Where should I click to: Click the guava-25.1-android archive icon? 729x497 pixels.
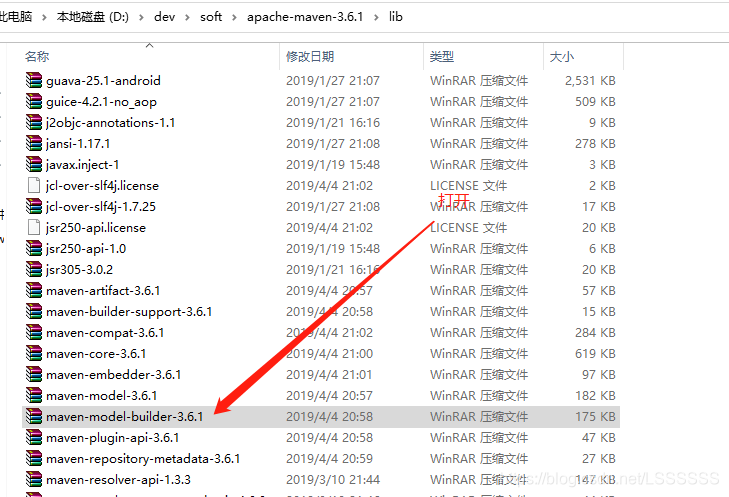[x=34, y=80]
